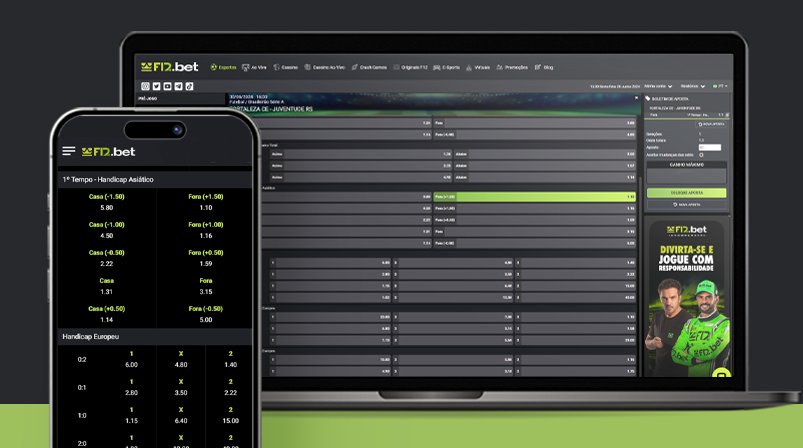Pick option 1 at 2.80 in 0:1 row

(x=131, y=388)
